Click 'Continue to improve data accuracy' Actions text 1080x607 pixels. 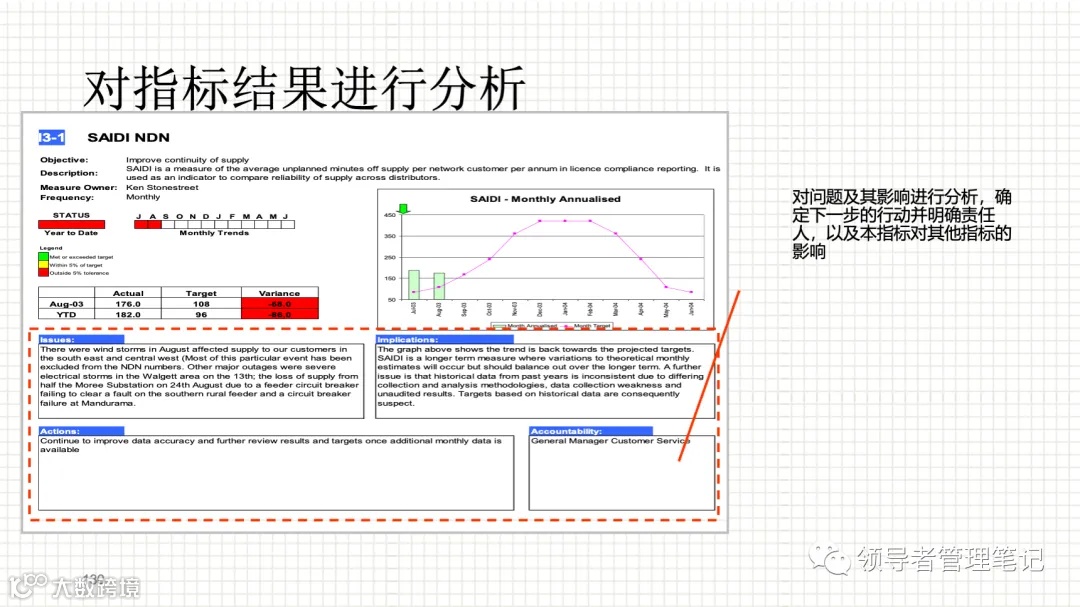click(x=270, y=445)
